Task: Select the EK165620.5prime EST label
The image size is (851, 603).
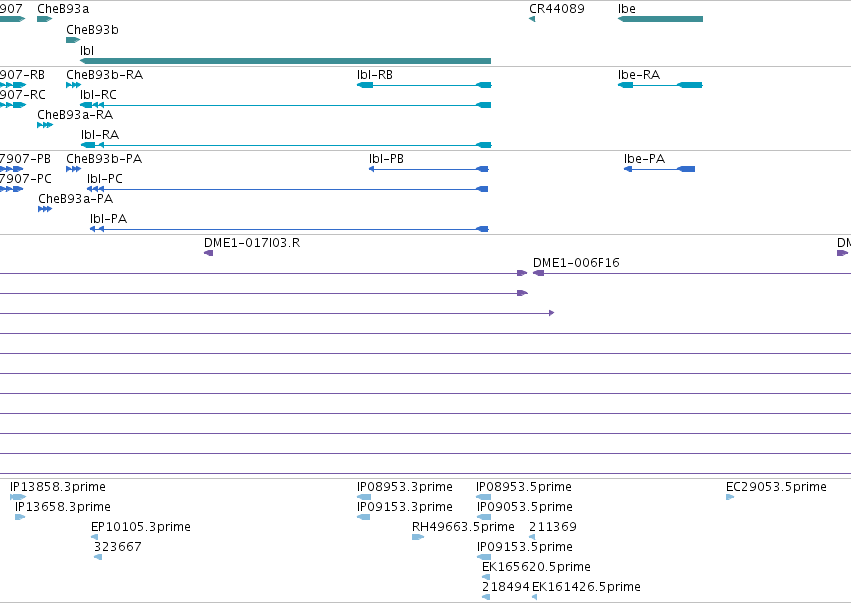Action: [x=536, y=567]
